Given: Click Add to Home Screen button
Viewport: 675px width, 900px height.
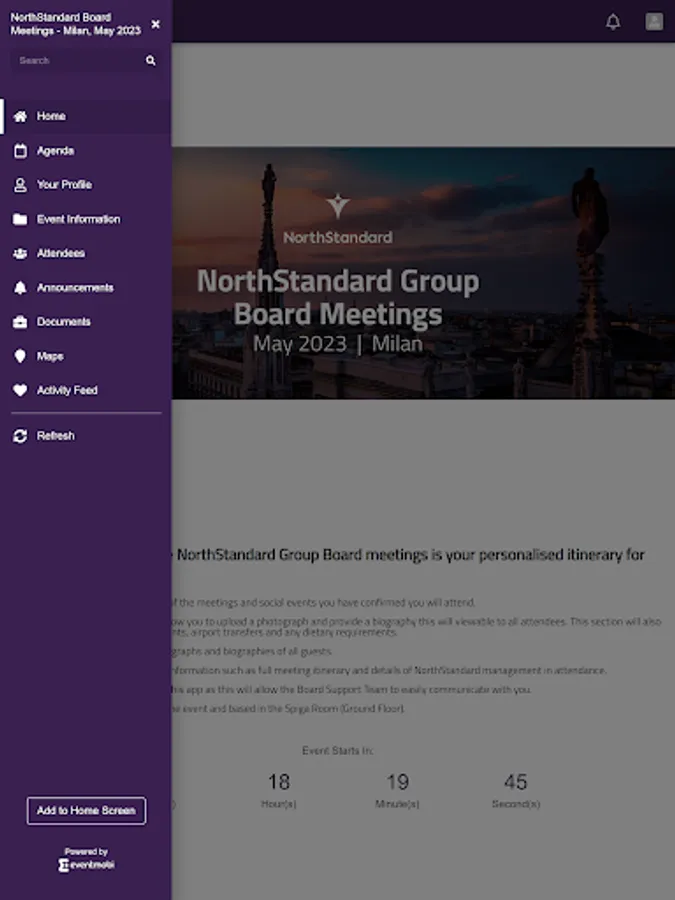Looking at the screenshot, I should click(x=86, y=810).
